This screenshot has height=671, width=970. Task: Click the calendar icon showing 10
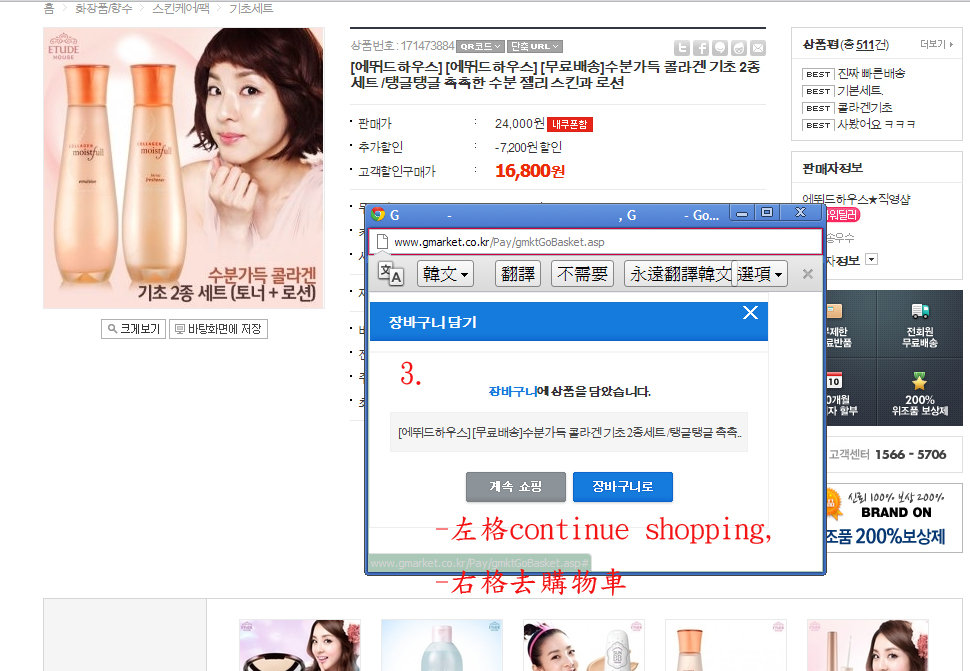click(834, 380)
